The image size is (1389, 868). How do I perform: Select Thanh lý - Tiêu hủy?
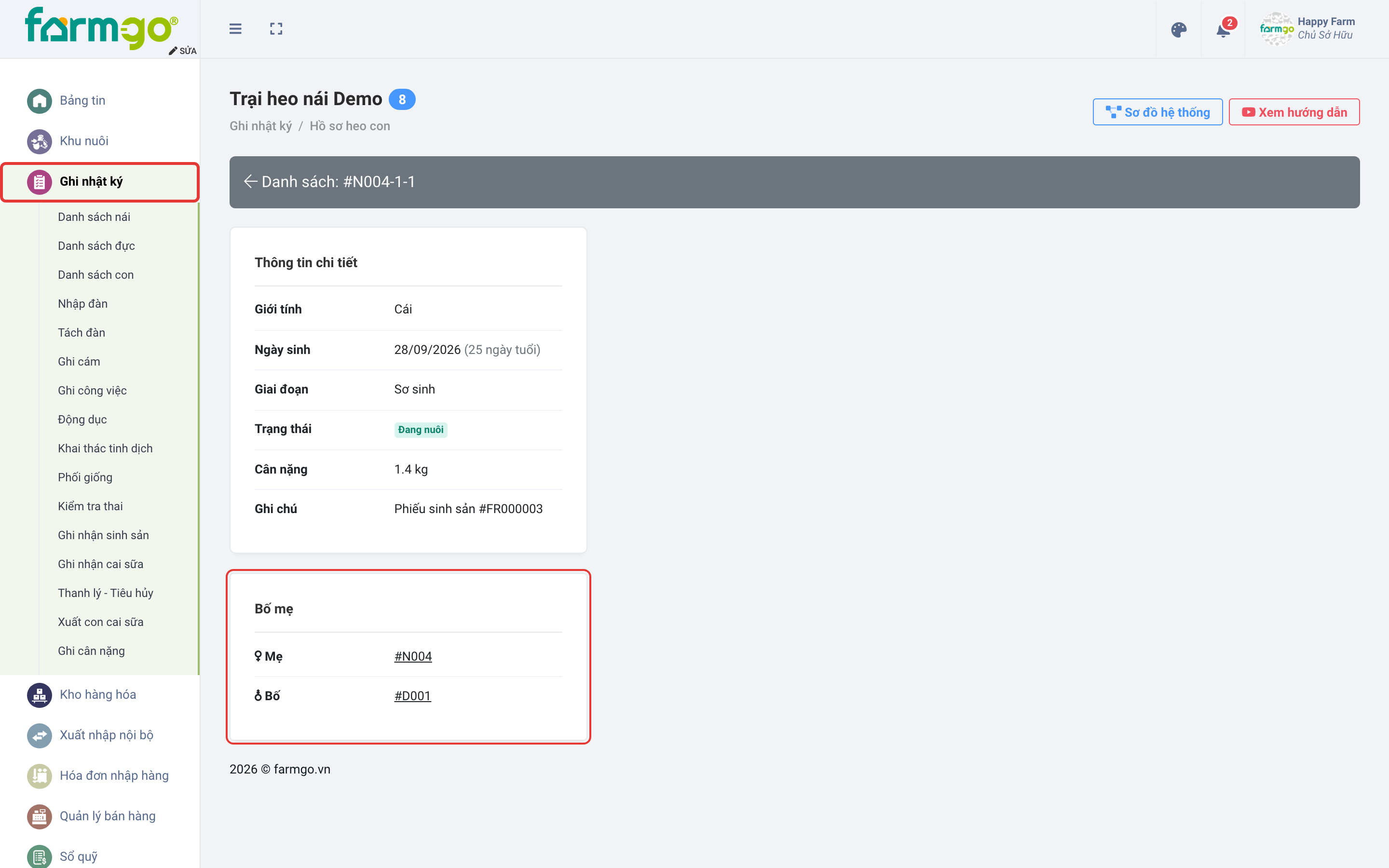[106, 593]
